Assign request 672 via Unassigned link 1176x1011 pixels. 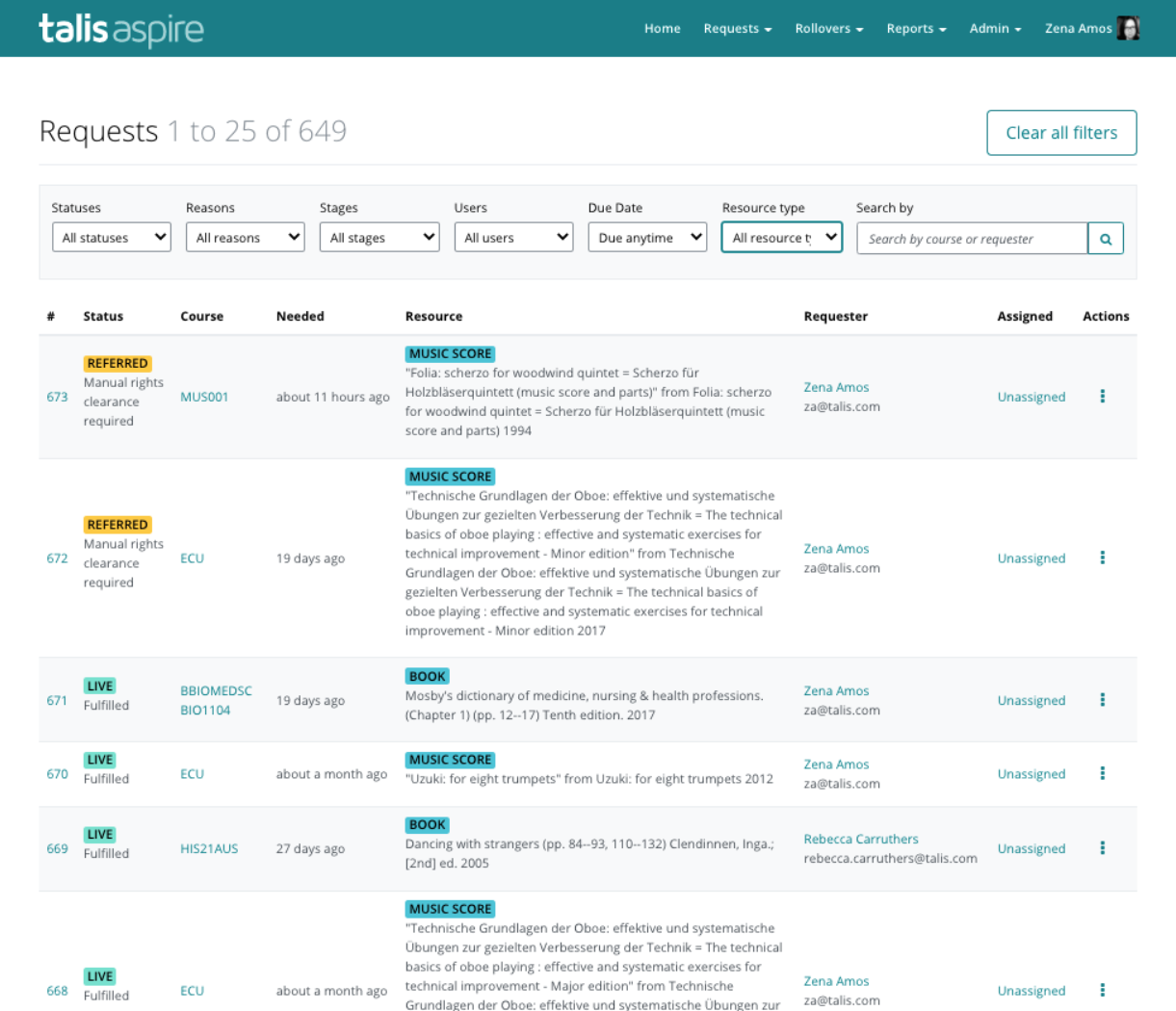pyautogui.click(x=1032, y=558)
